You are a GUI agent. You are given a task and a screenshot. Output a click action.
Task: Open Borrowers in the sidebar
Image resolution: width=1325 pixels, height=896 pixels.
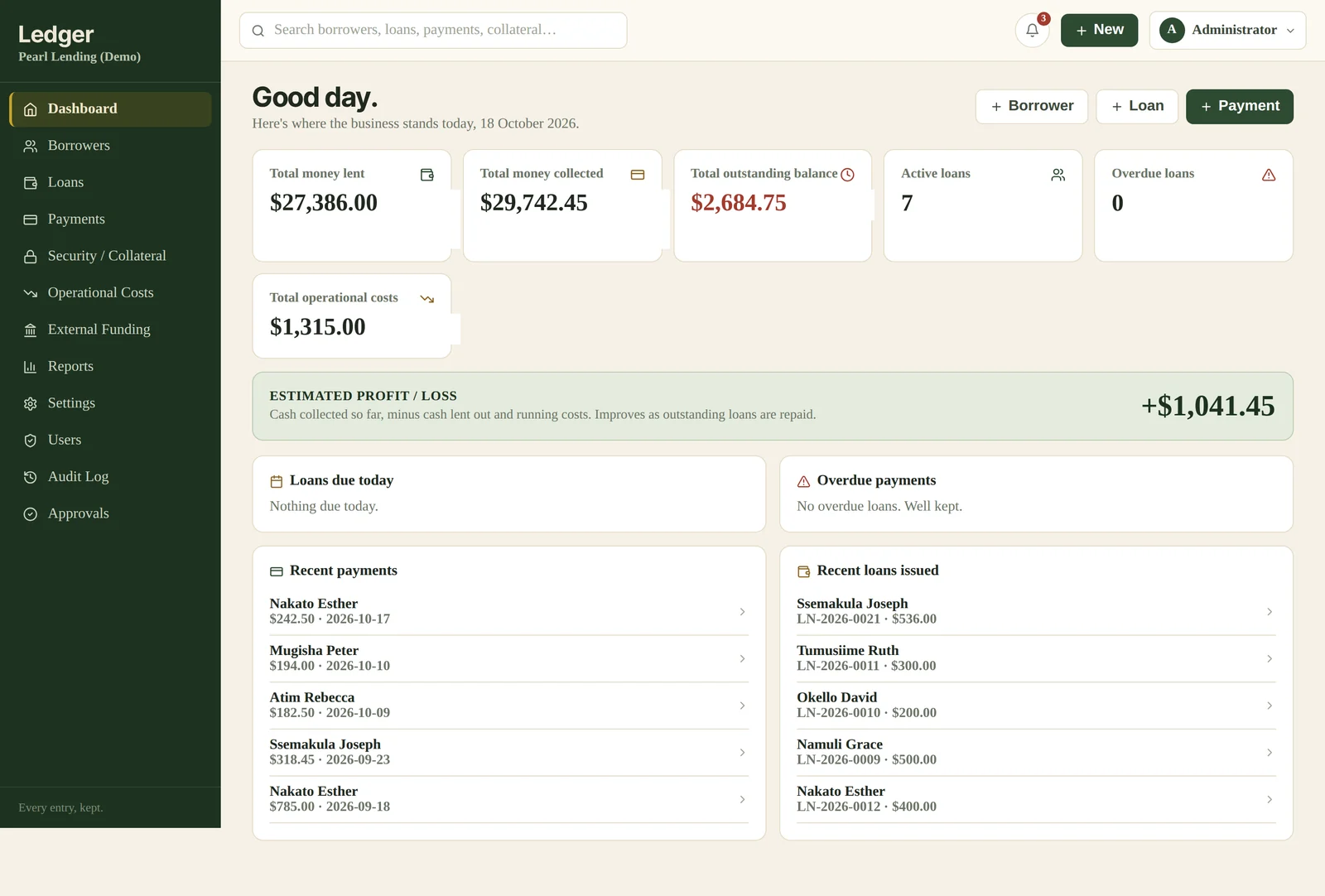pos(110,146)
